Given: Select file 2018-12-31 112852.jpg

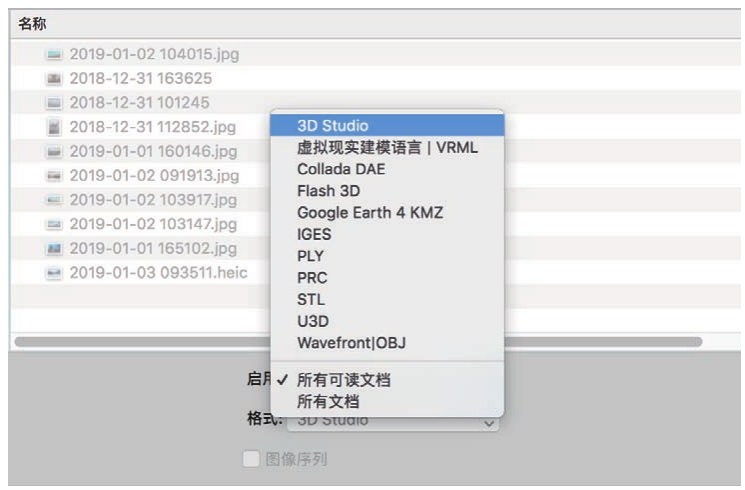Looking at the screenshot, I should coord(153,127).
